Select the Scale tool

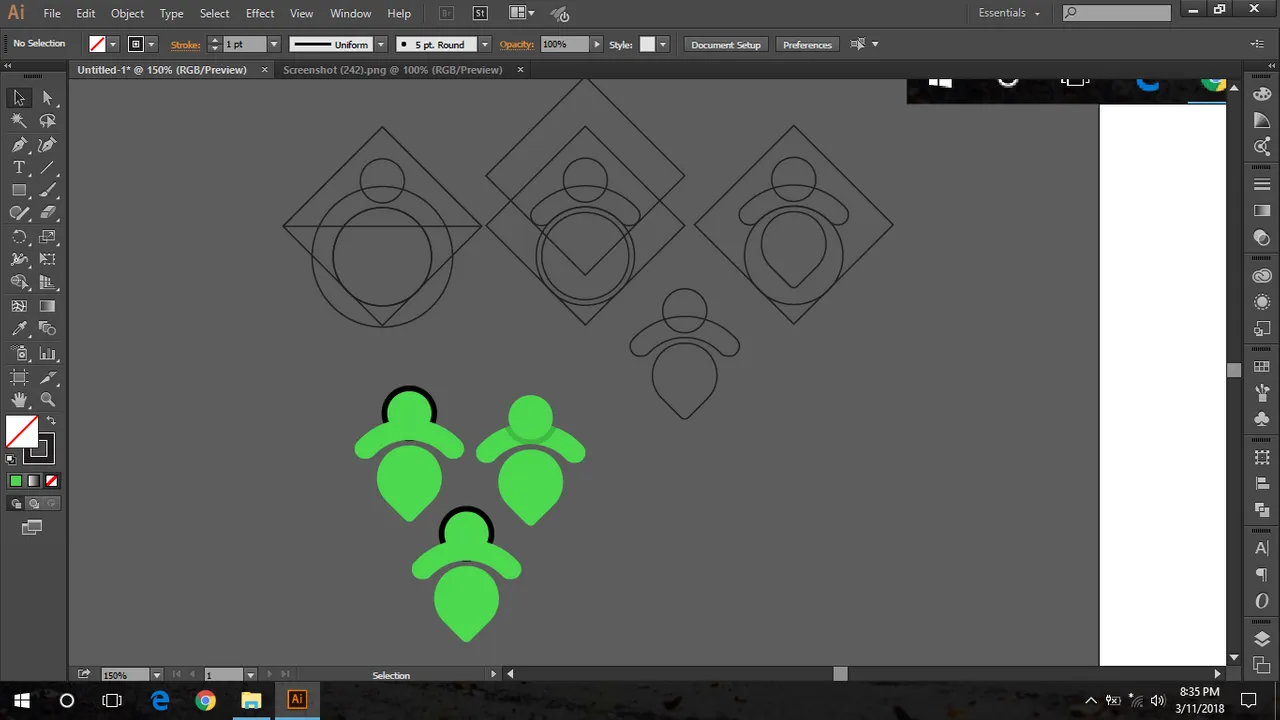click(47, 237)
